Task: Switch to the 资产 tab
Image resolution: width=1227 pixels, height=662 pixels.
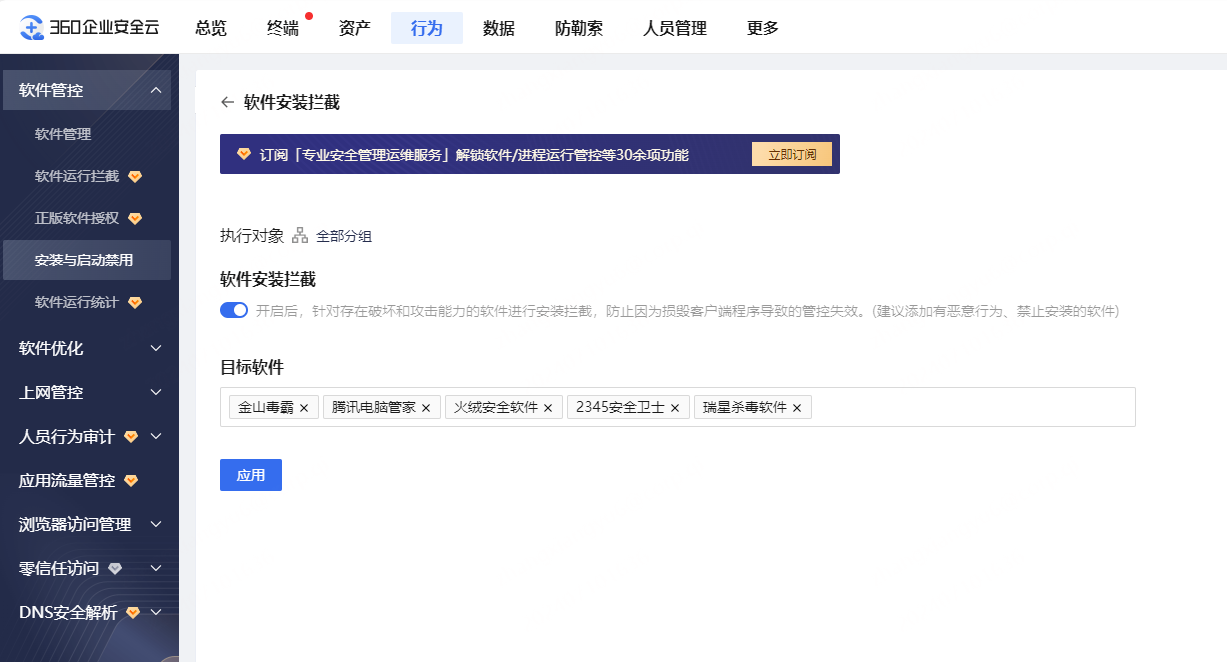Action: click(x=355, y=28)
